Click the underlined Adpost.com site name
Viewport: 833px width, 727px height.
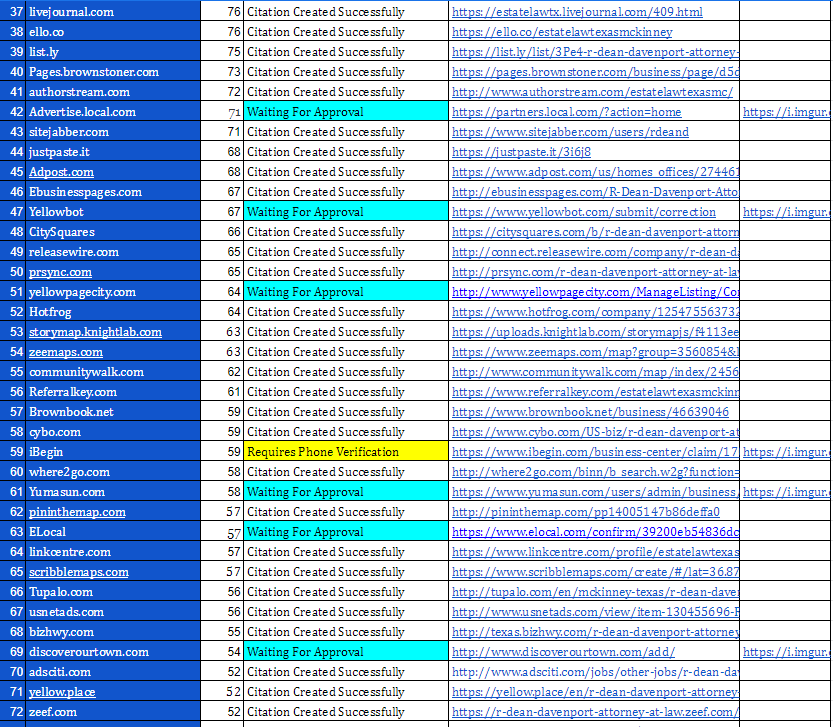click(61, 172)
